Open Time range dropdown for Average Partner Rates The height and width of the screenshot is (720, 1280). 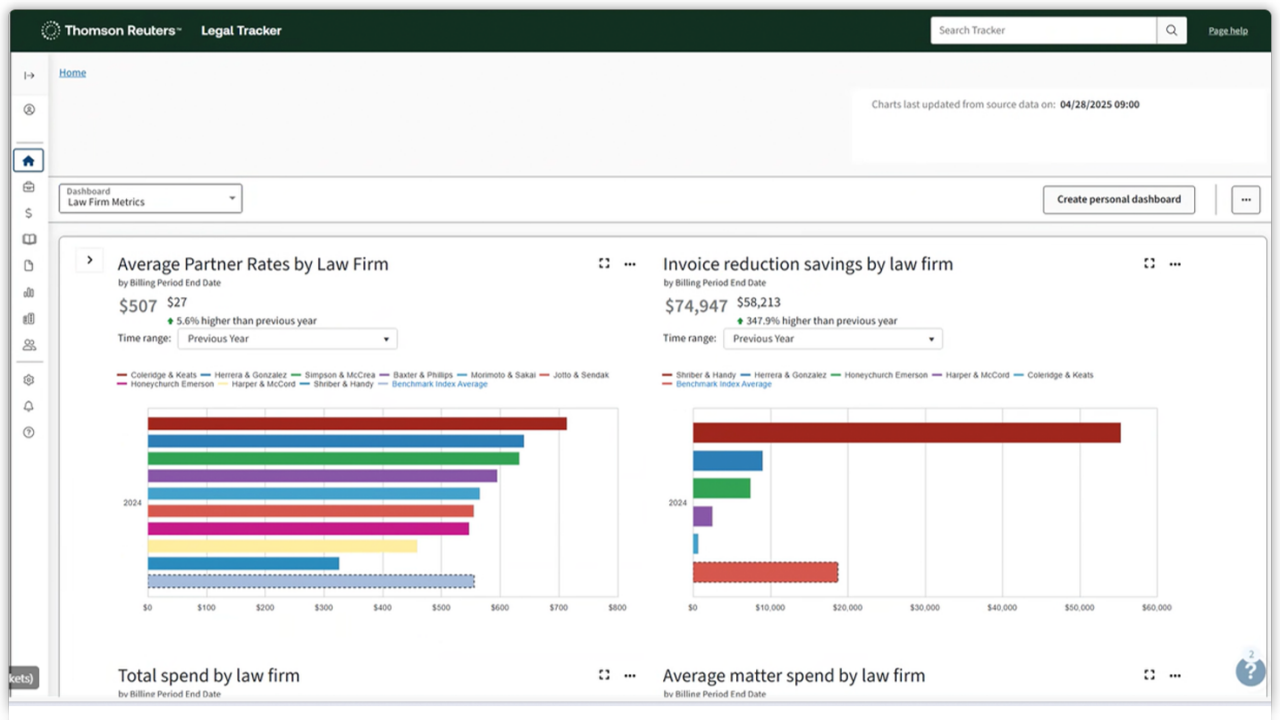click(x=287, y=339)
